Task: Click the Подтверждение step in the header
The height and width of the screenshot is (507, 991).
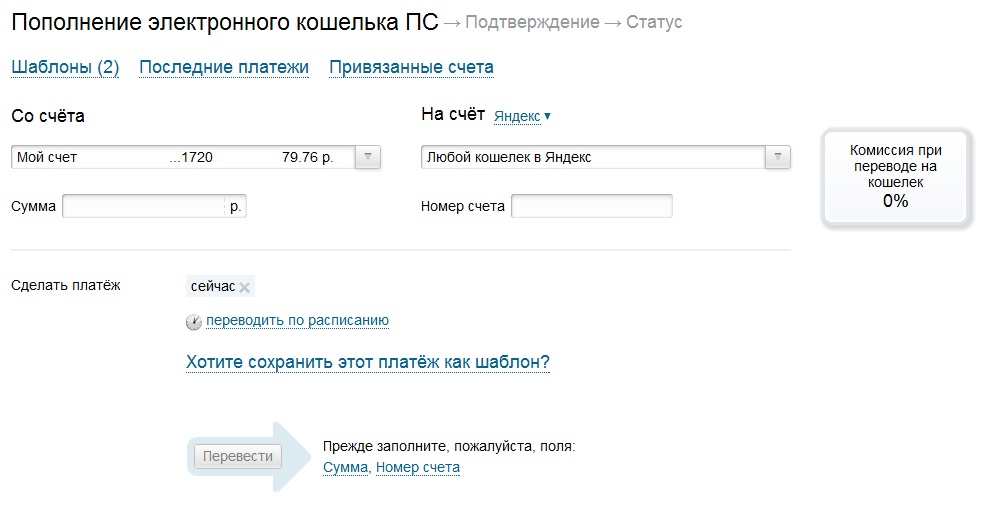Action: coord(532,22)
